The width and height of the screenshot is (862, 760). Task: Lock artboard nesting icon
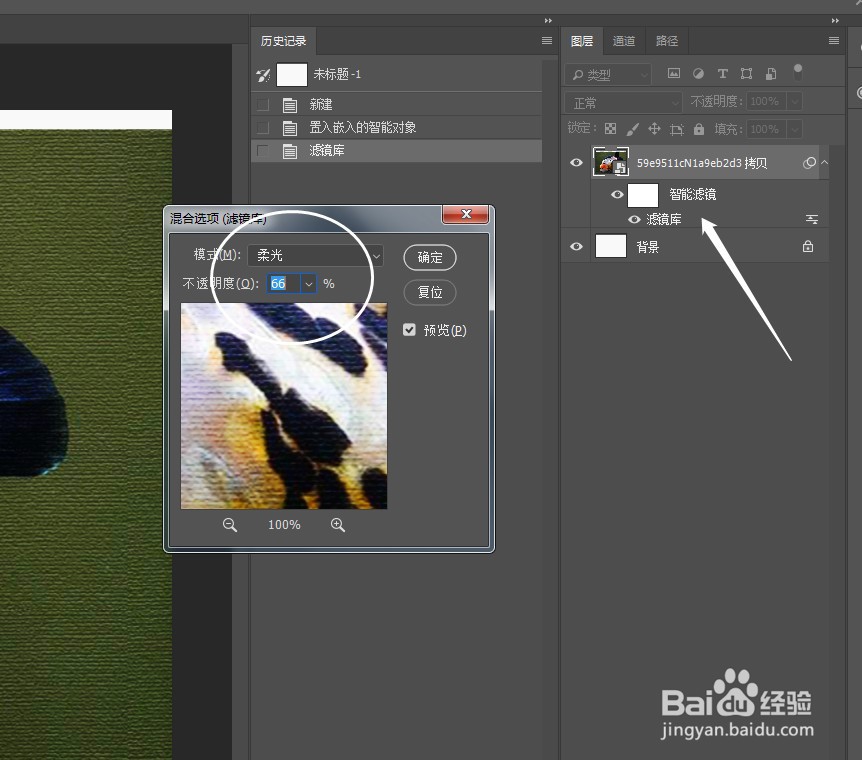click(677, 129)
